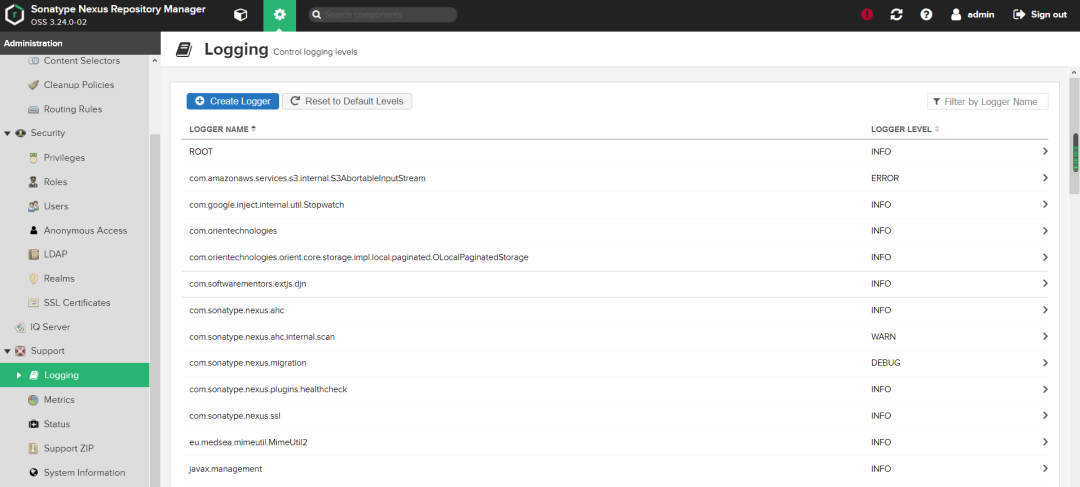
Task: Expand chevron for OLocalPaginatedStorage row
Action: (1045, 257)
